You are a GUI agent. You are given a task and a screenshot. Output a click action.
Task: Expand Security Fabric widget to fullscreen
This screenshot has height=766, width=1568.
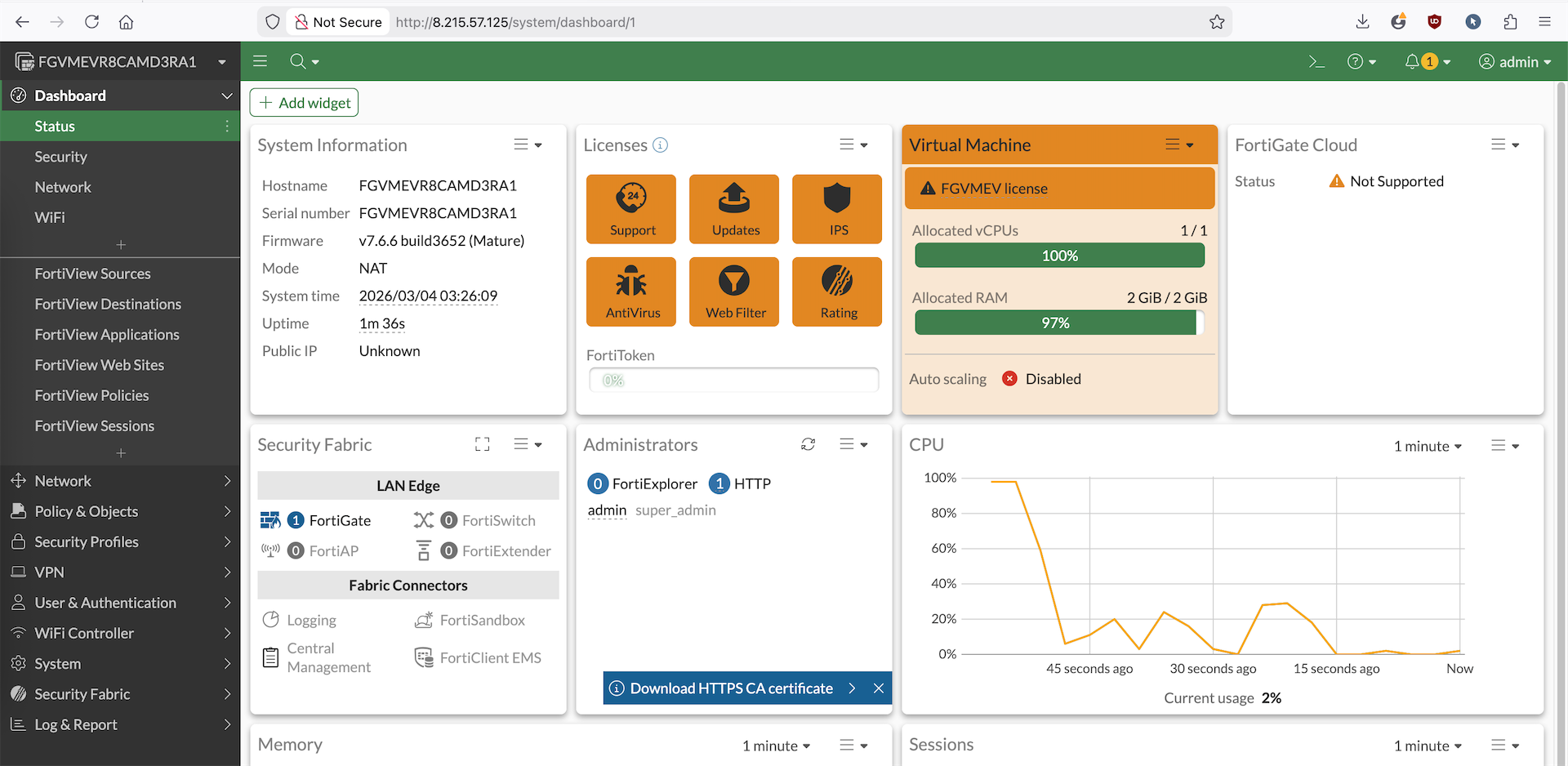483,444
